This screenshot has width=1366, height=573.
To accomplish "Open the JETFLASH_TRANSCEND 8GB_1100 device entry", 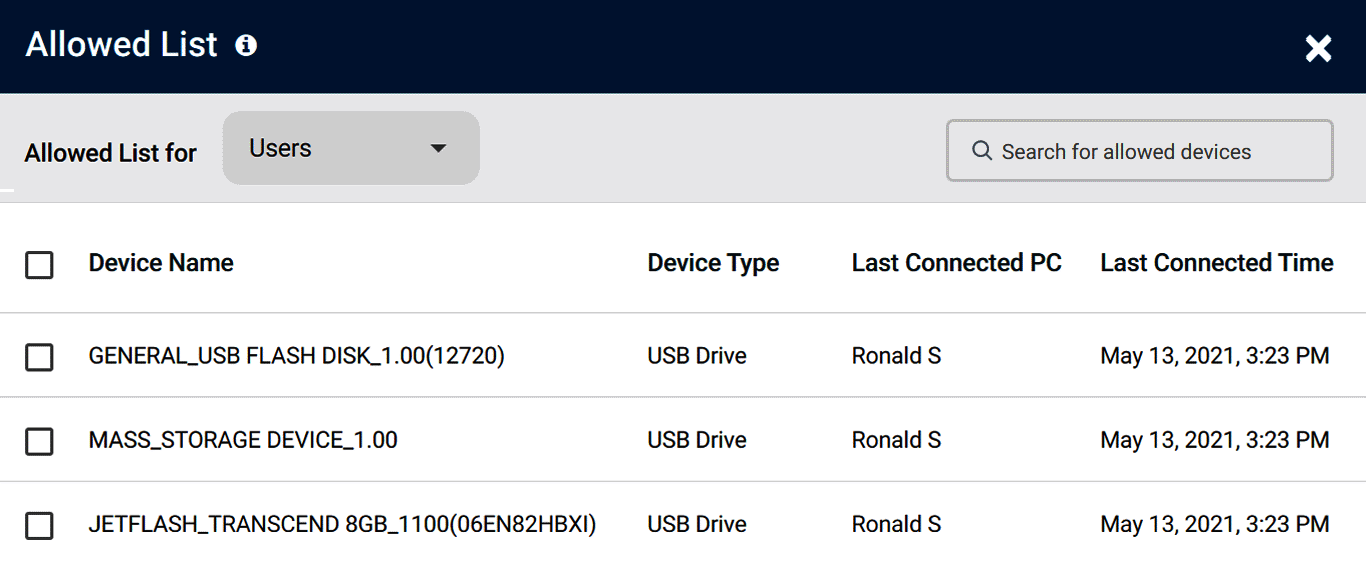I will (342, 524).
